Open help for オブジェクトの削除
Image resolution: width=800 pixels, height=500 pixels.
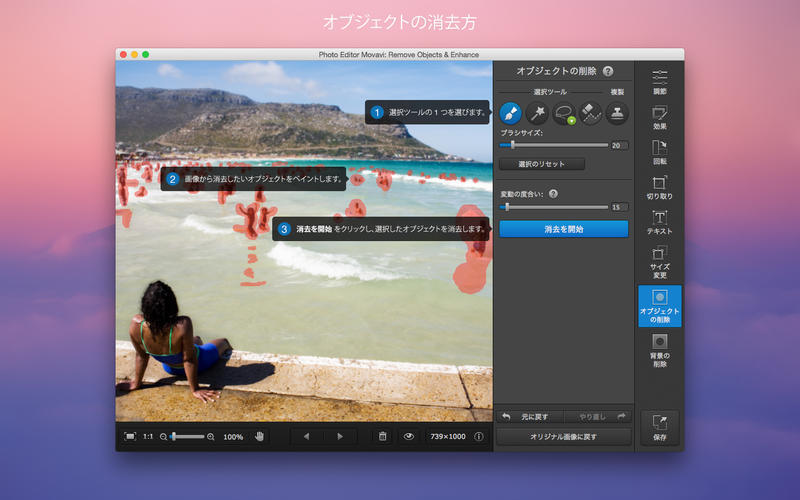pos(608,71)
